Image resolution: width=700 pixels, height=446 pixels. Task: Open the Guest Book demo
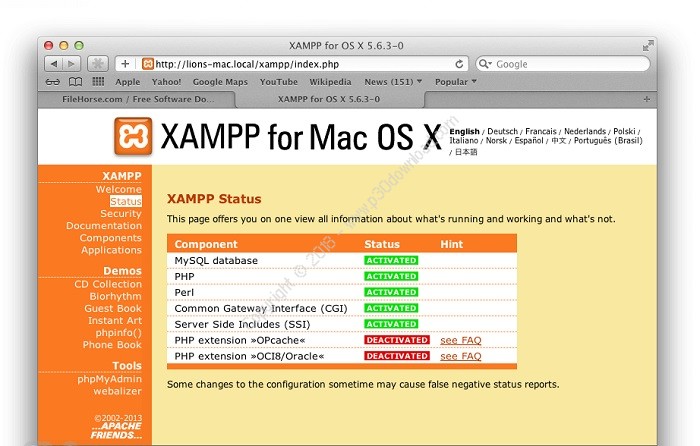tap(113, 308)
